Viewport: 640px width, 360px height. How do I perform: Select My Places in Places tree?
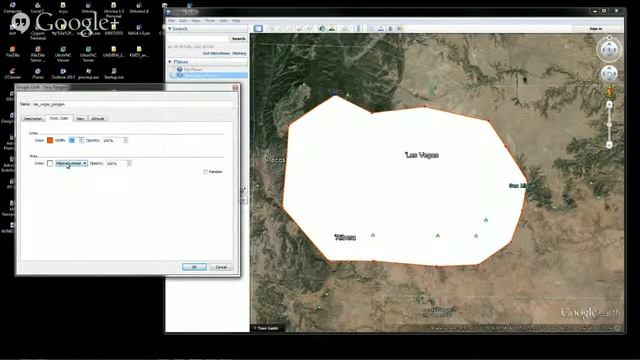(x=193, y=69)
